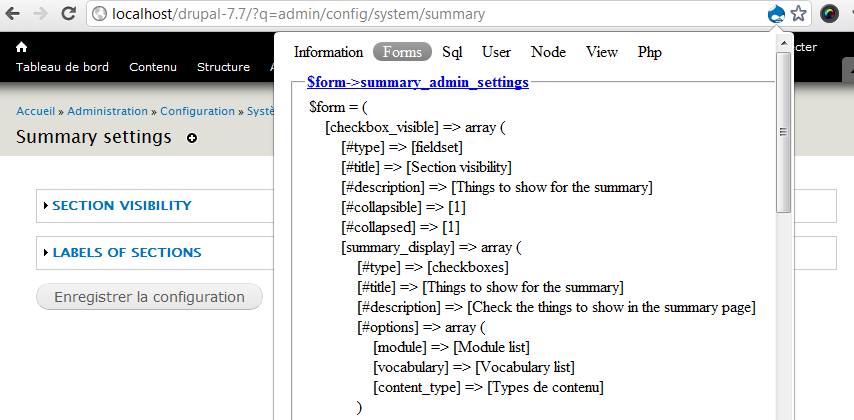Click the popup scrollbar up arrow

click(784, 44)
